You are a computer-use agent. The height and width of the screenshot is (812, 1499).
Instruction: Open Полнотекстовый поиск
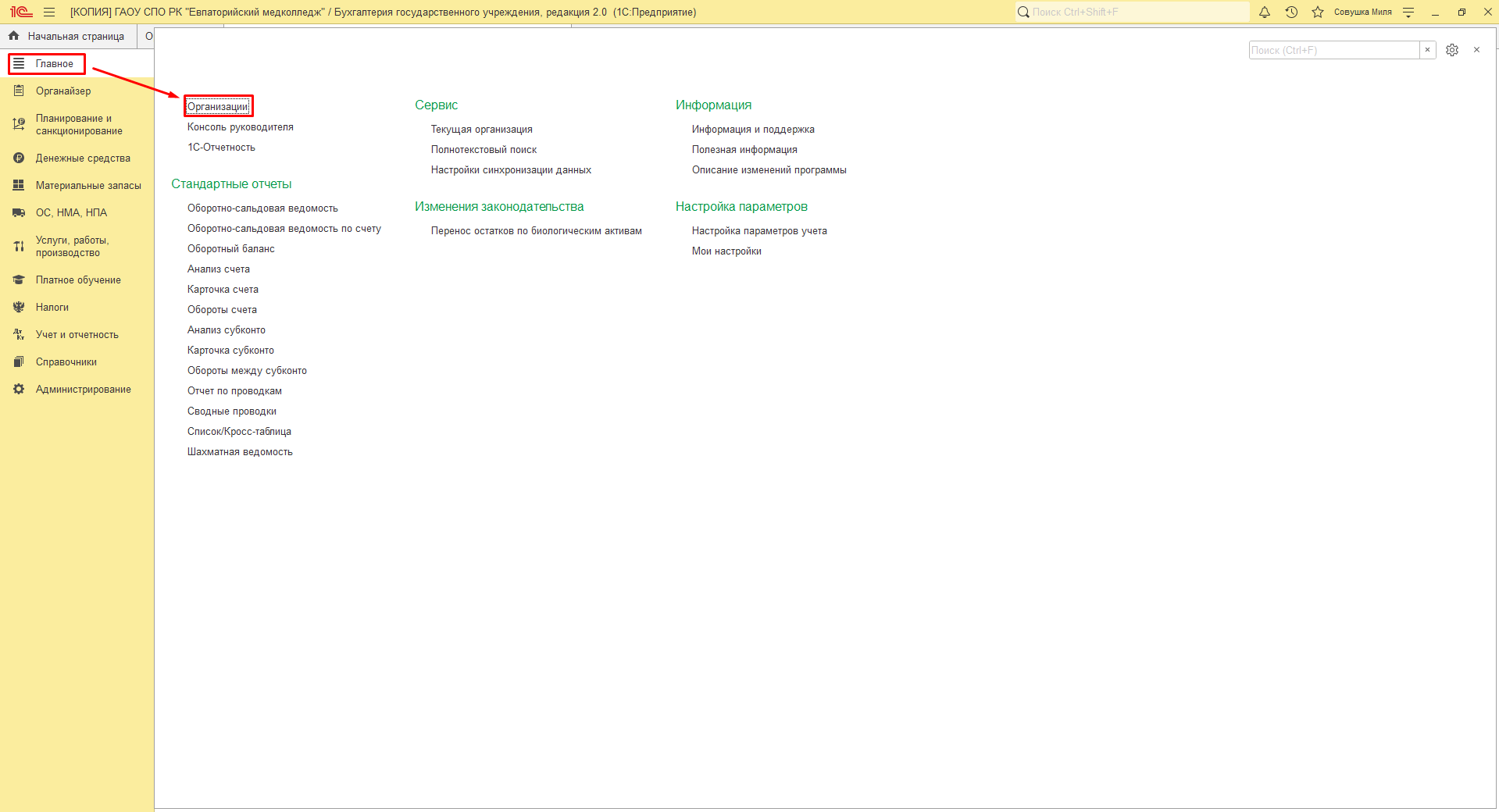(484, 150)
